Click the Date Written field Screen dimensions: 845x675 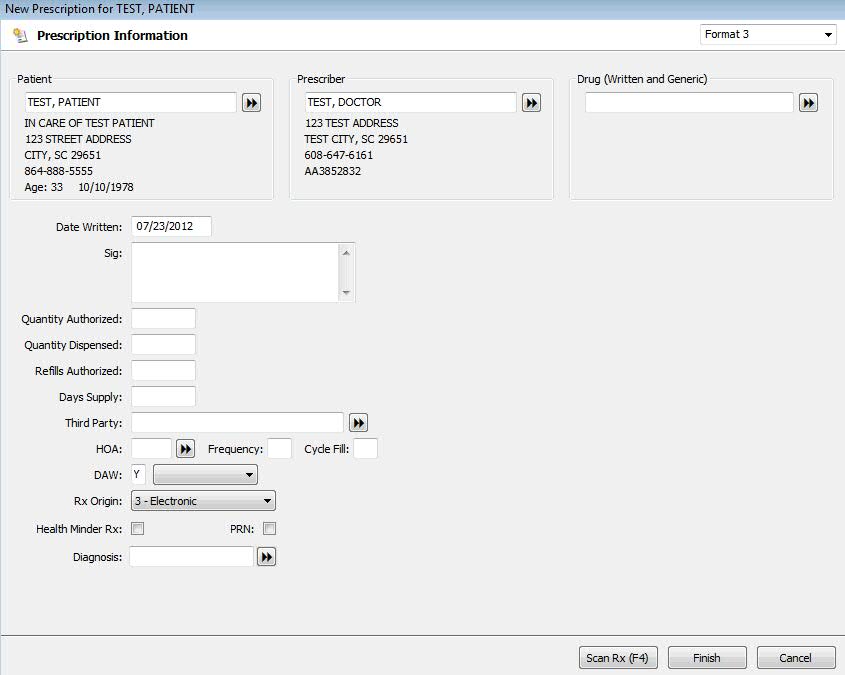[x=171, y=226]
